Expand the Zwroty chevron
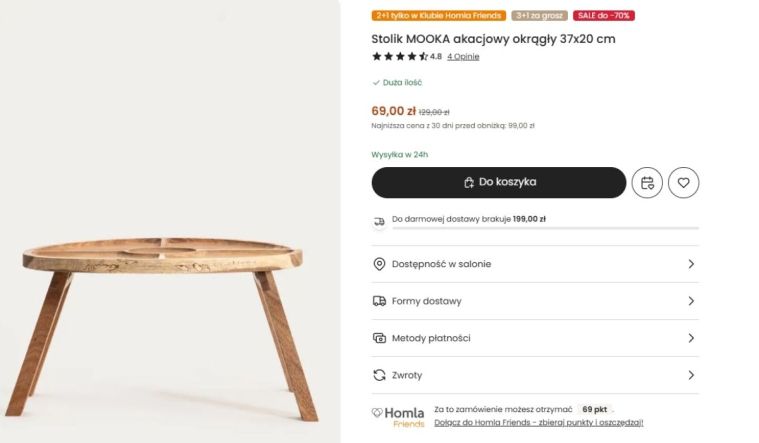Image resolution: width=759 pixels, height=443 pixels. click(x=691, y=375)
